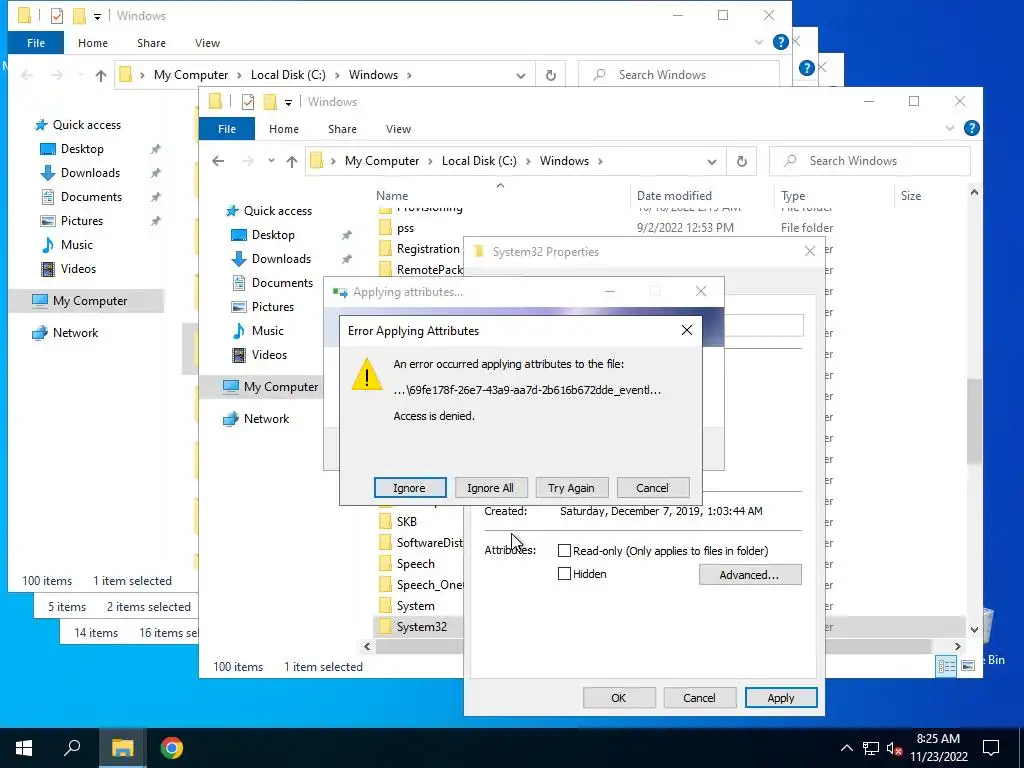Viewport: 1024px width, 768px height.
Task: Select the Speech folder in file list
Action: point(406,564)
